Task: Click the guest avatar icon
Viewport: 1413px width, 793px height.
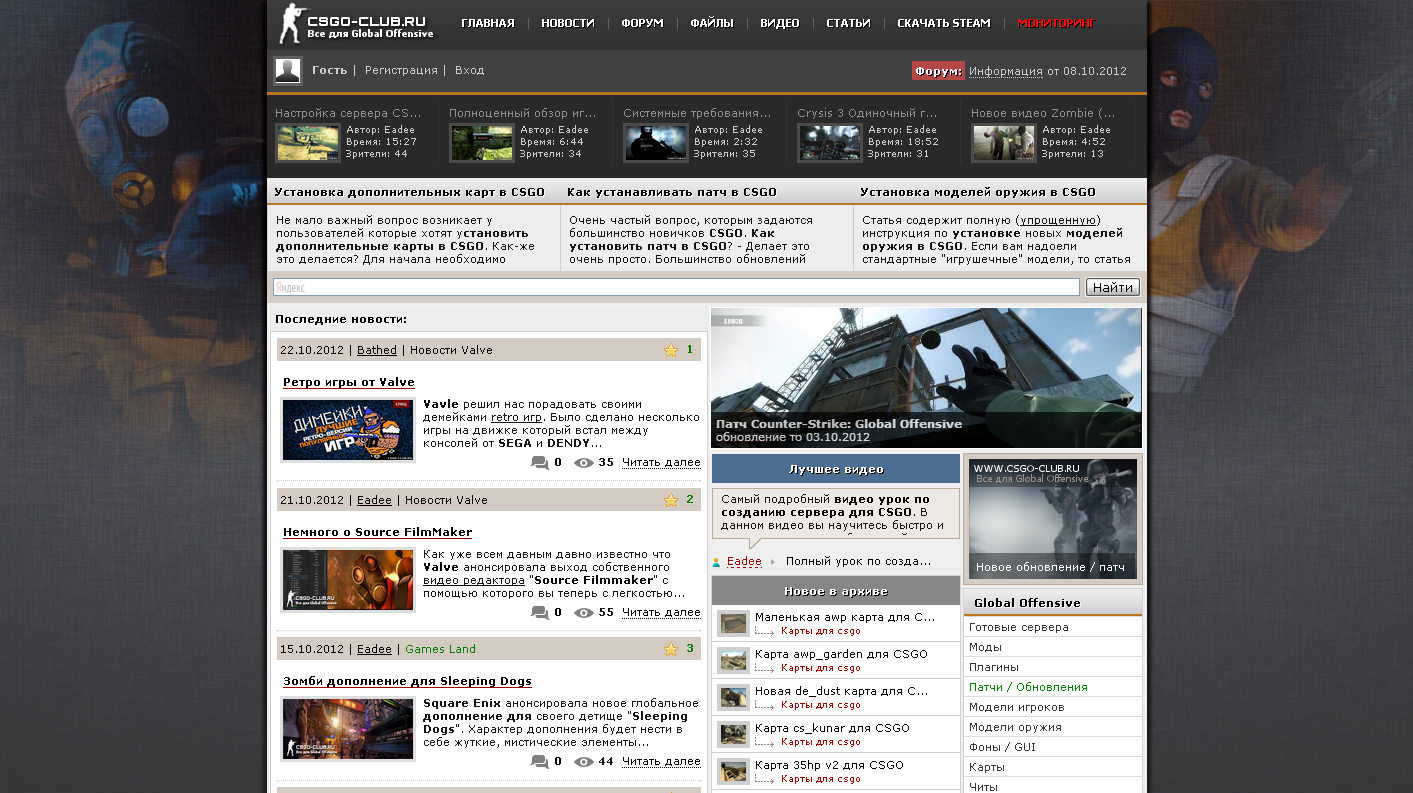Action: [x=288, y=71]
